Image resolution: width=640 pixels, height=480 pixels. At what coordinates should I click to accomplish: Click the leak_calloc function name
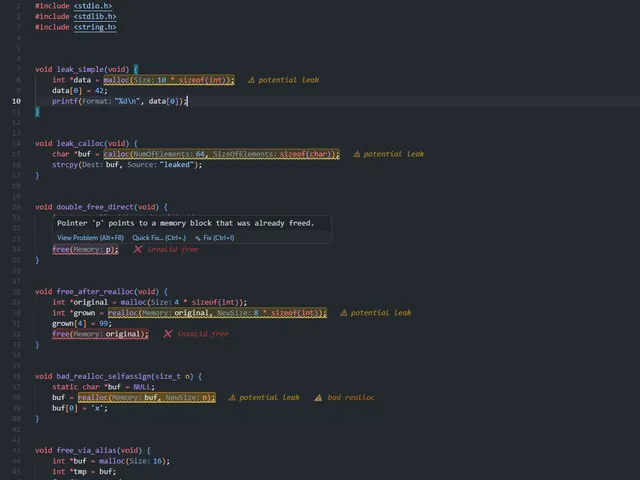pos(80,143)
